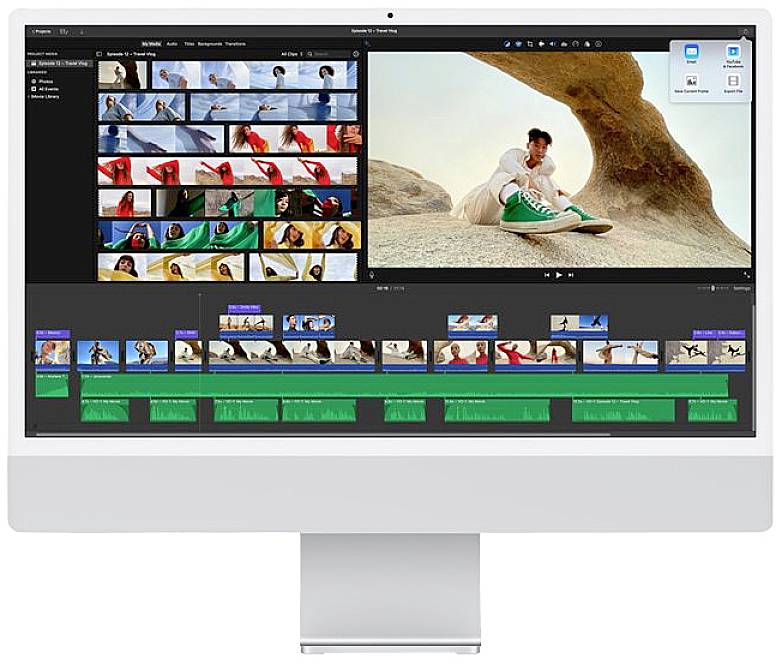Adjust the timeline zoom slider
The width and height of the screenshot is (782, 664).
click(x=713, y=288)
